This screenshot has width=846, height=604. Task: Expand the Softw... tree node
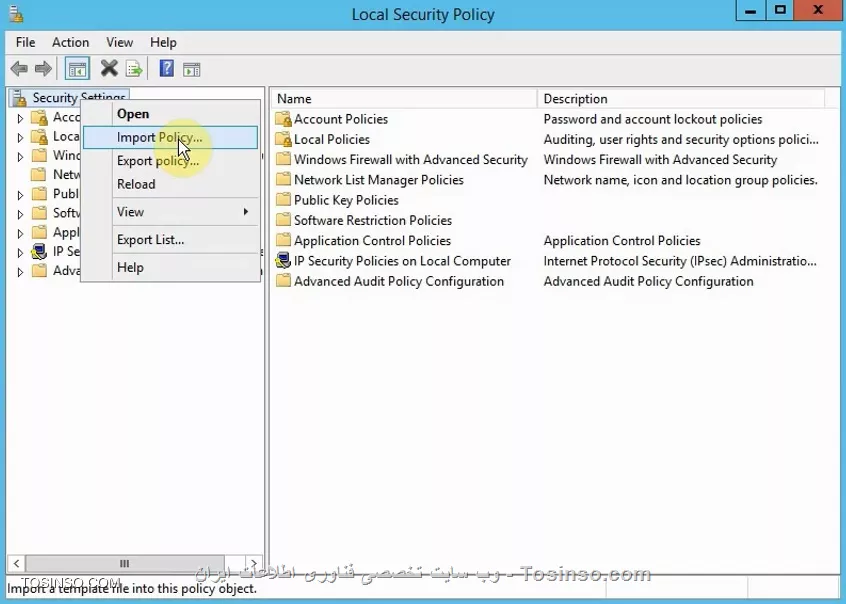[x=20, y=214]
